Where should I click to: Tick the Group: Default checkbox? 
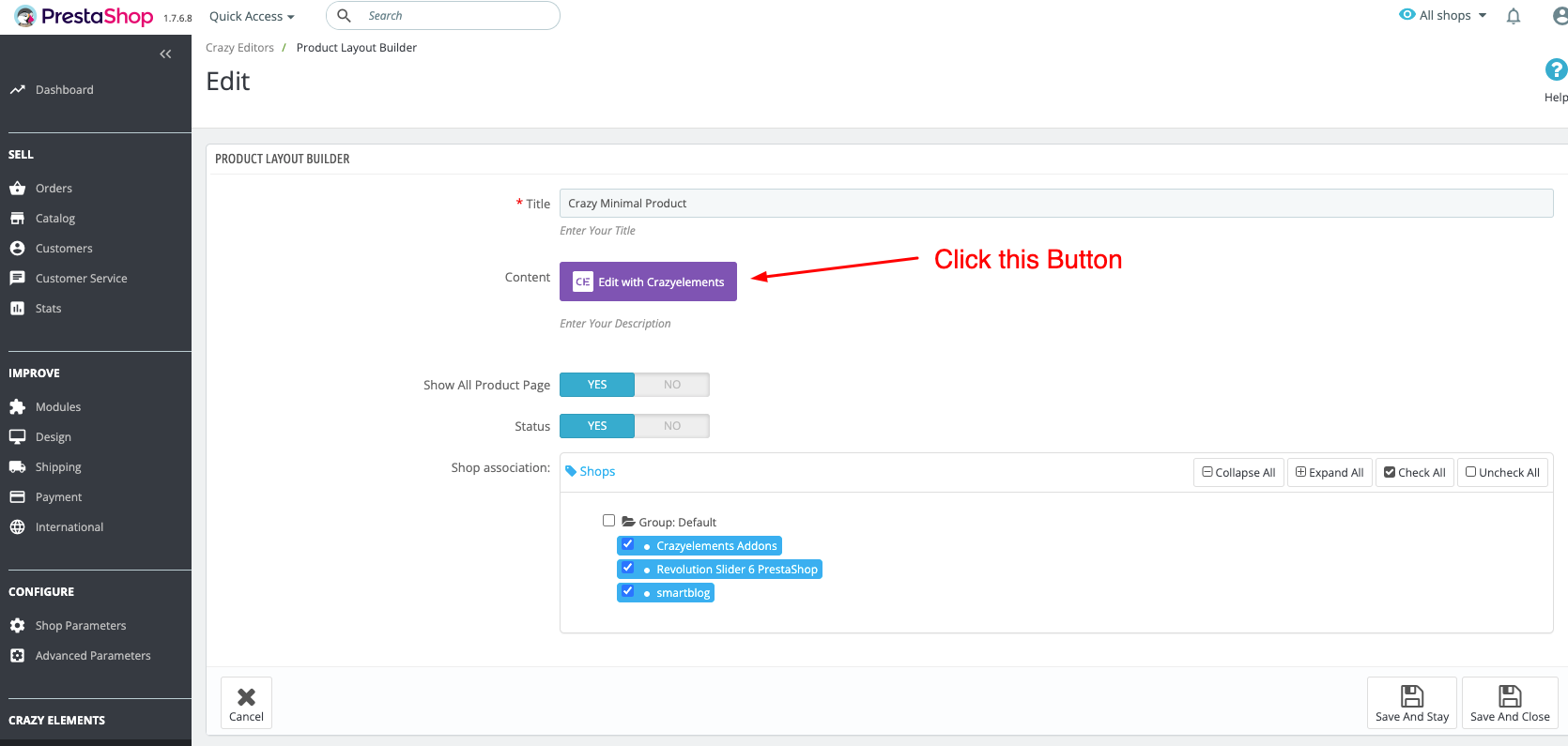coord(609,521)
